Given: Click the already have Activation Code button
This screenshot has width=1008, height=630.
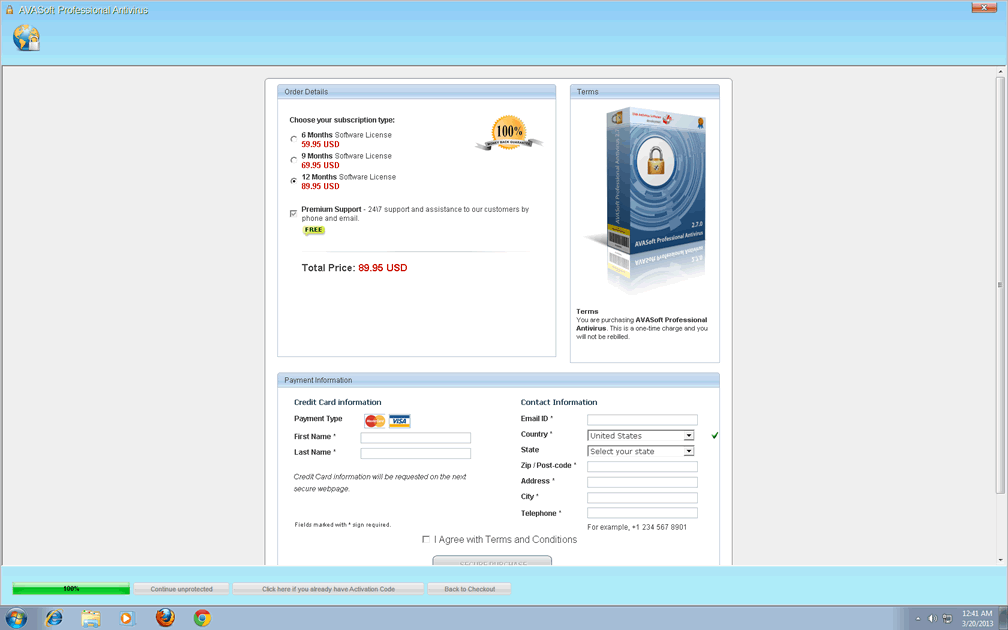Looking at the screenshot, I should pyautogui.click(x=328, y=589).
